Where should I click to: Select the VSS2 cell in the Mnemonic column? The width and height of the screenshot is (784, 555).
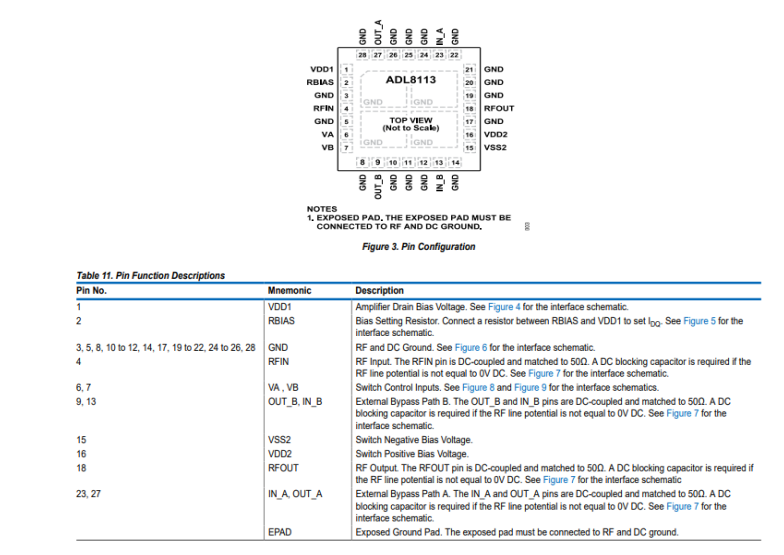[x=279, y=440]
